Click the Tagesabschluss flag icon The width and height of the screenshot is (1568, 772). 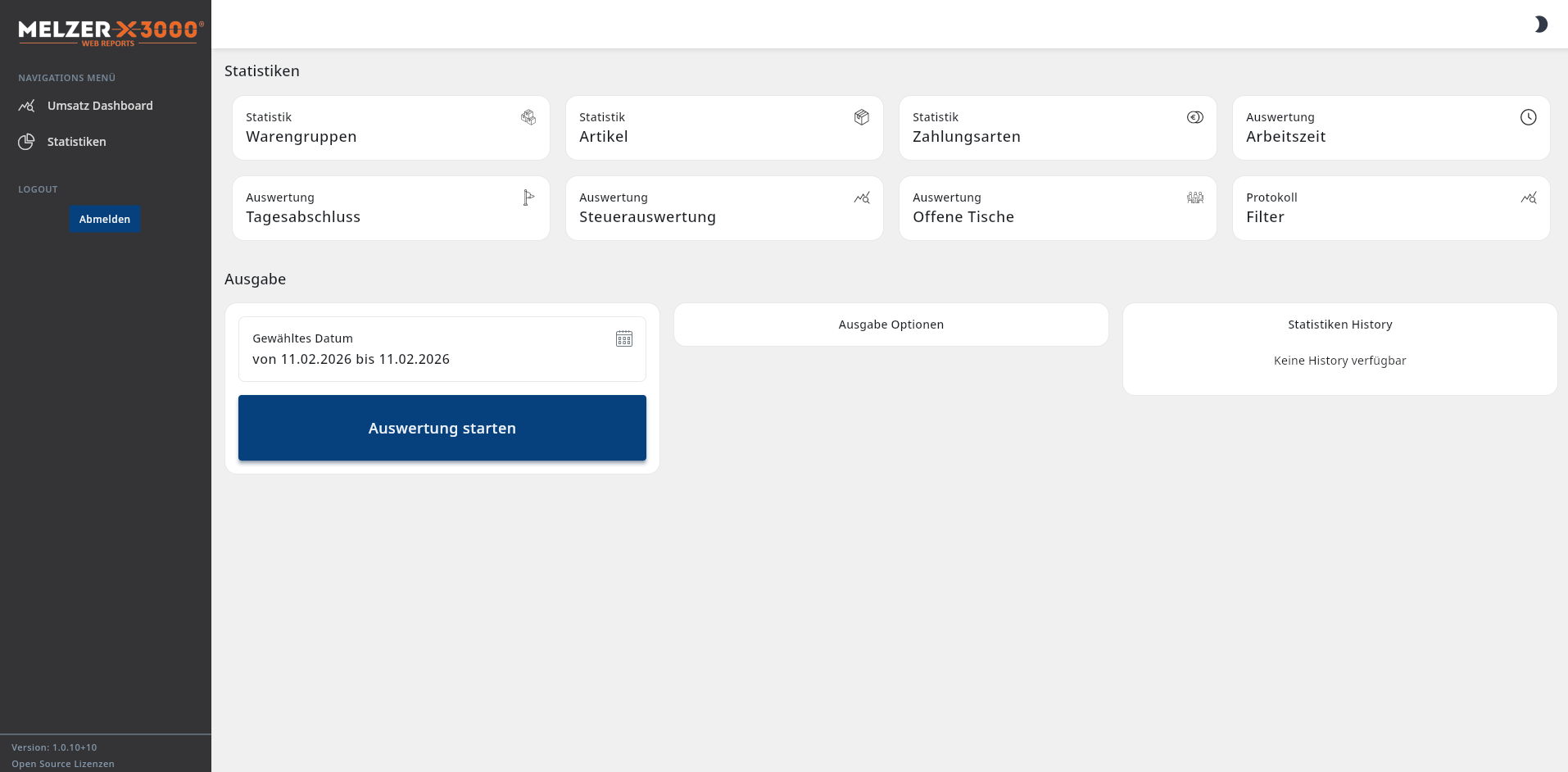tap(528, 198)
